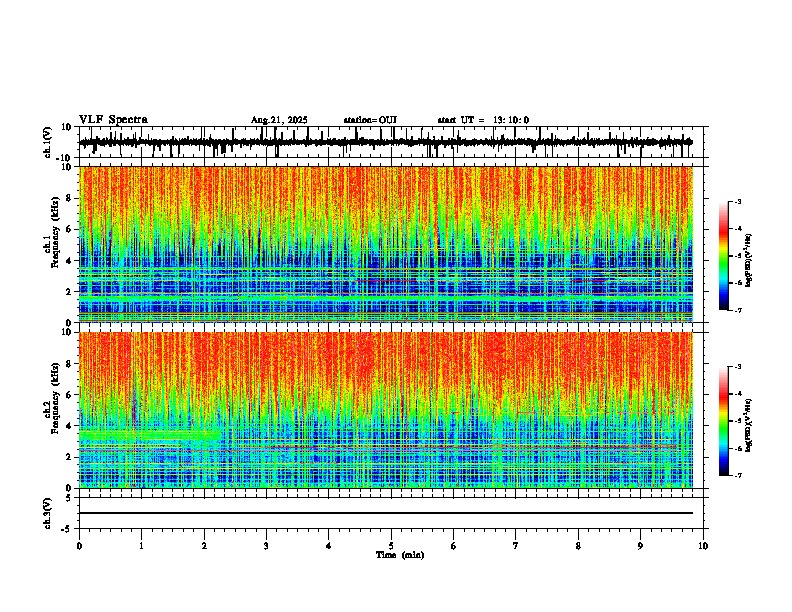Click time axis tick label "5"
The image size is (792, 612).
tap(391, 546)
